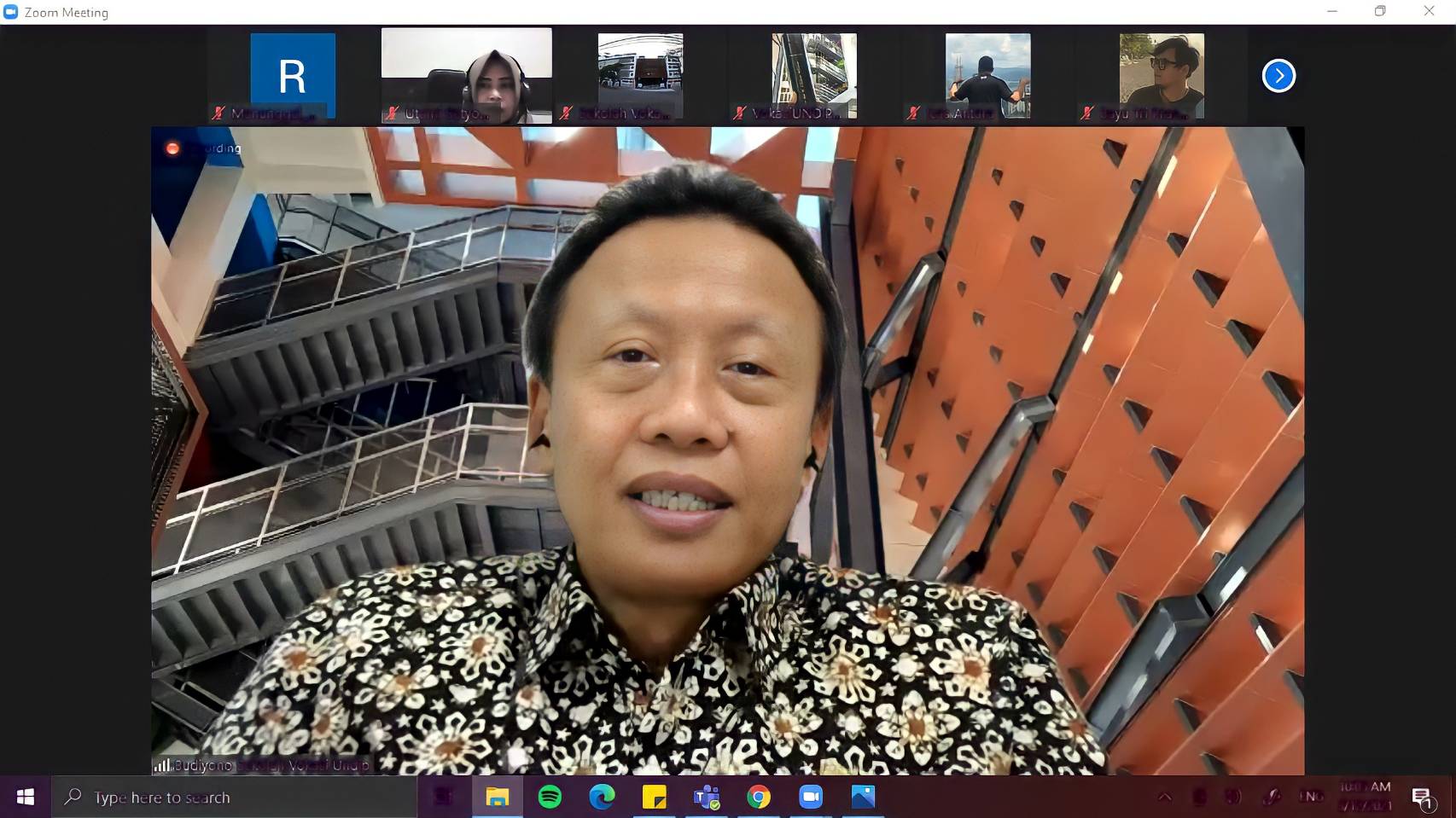Click muted mic icon on Vokasi UNDIP tile

pyautogui.click(x=740, y=113)
